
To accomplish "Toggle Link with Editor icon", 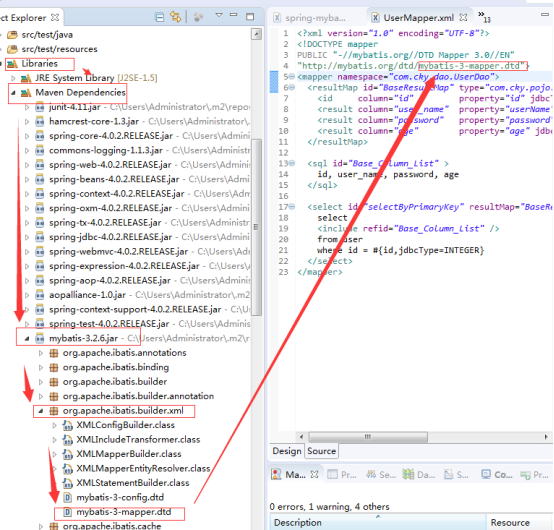I will (x=175, y=17).
